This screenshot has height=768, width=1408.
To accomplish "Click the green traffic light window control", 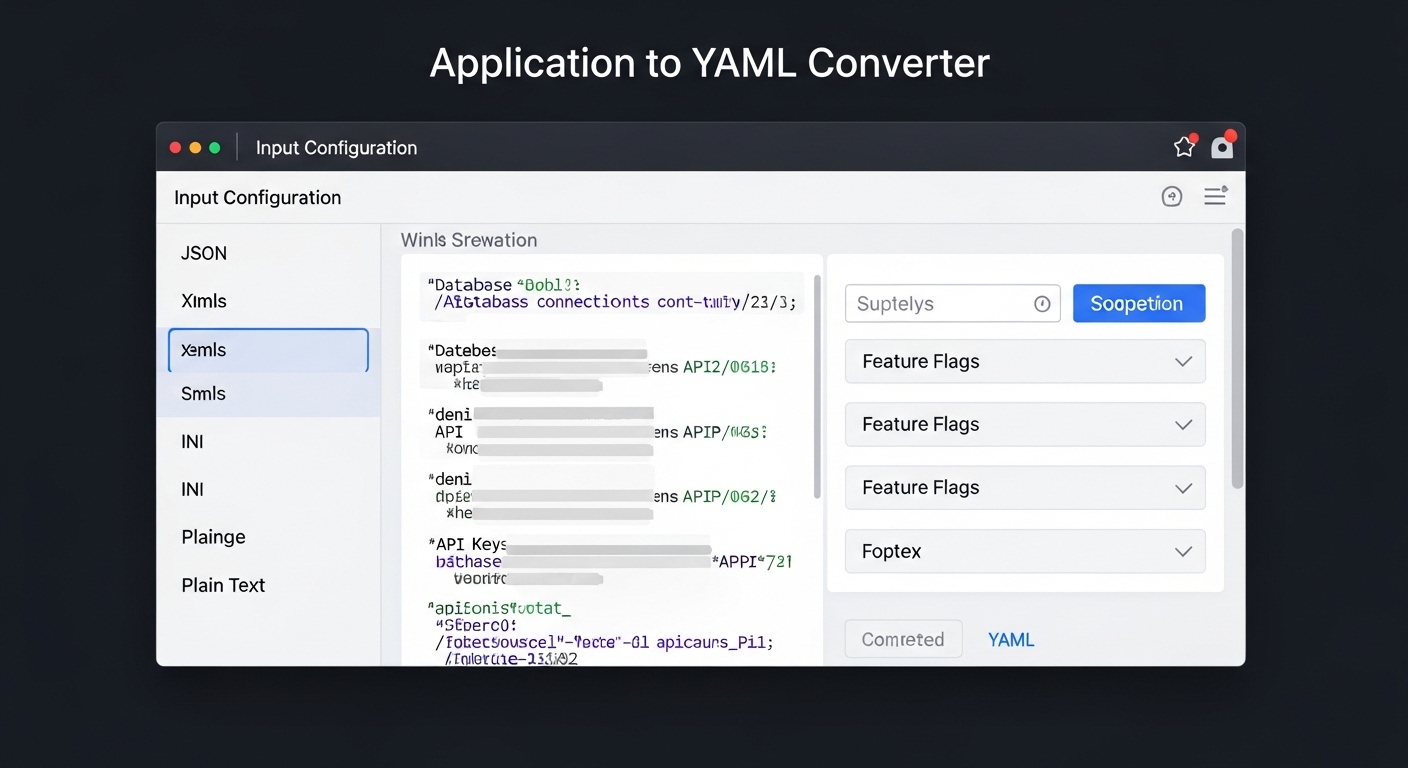I will pos(214,146).
